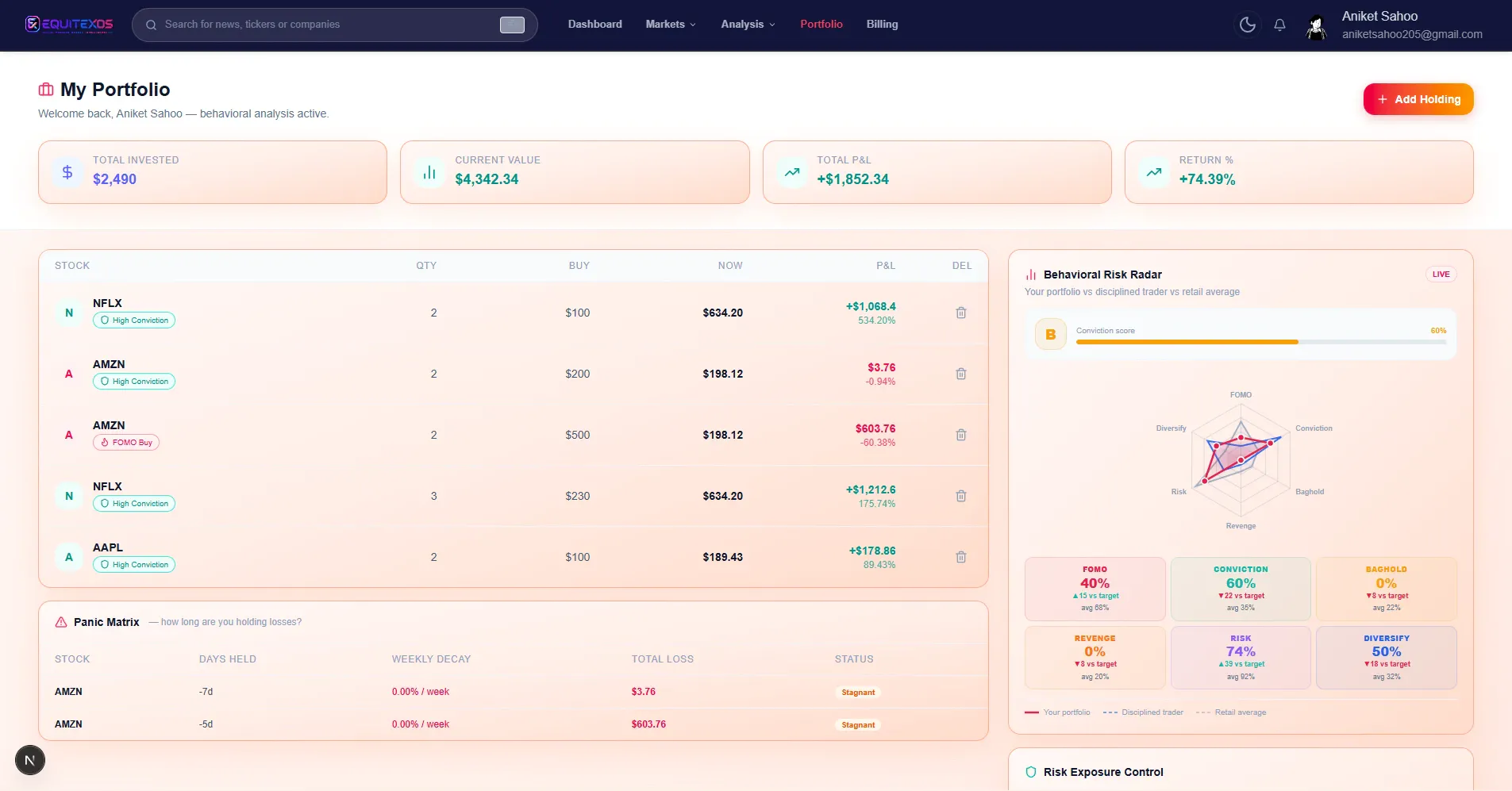This screenshot has height=791, width=1512.
Task: Select the Revenge 0% metric tile
Action: tap(1095, 658)
